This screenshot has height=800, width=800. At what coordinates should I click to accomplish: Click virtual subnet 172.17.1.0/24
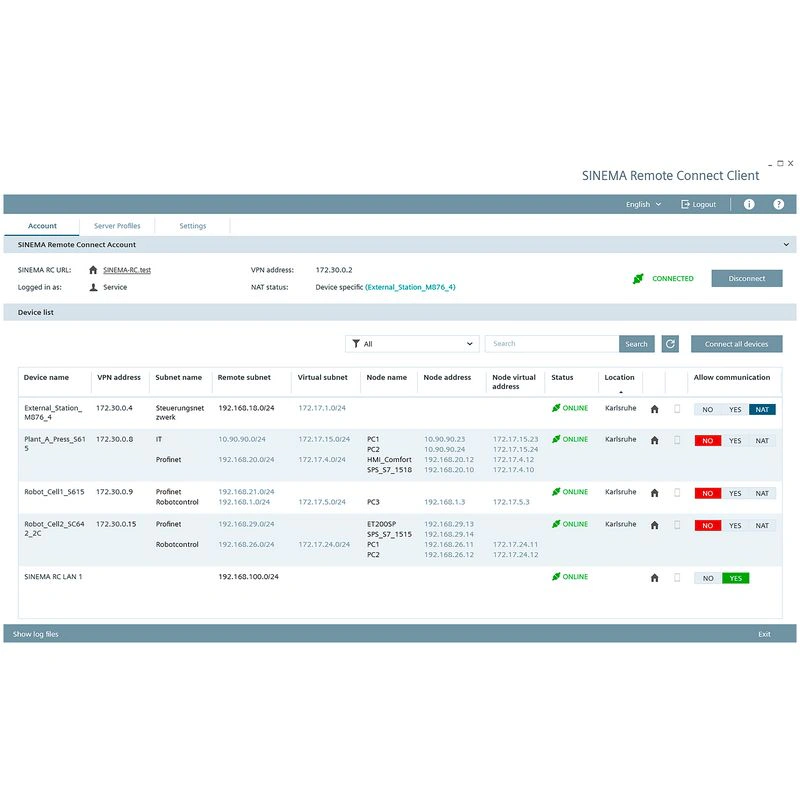(x=322, y=408)
